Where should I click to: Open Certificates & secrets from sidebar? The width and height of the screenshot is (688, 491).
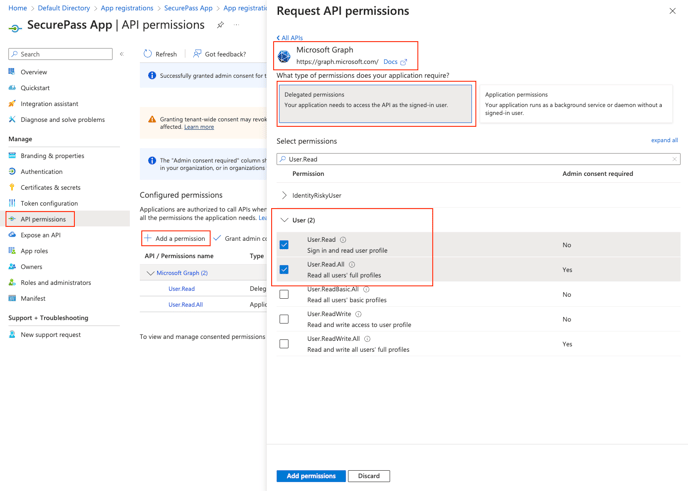tap(50, 187)
